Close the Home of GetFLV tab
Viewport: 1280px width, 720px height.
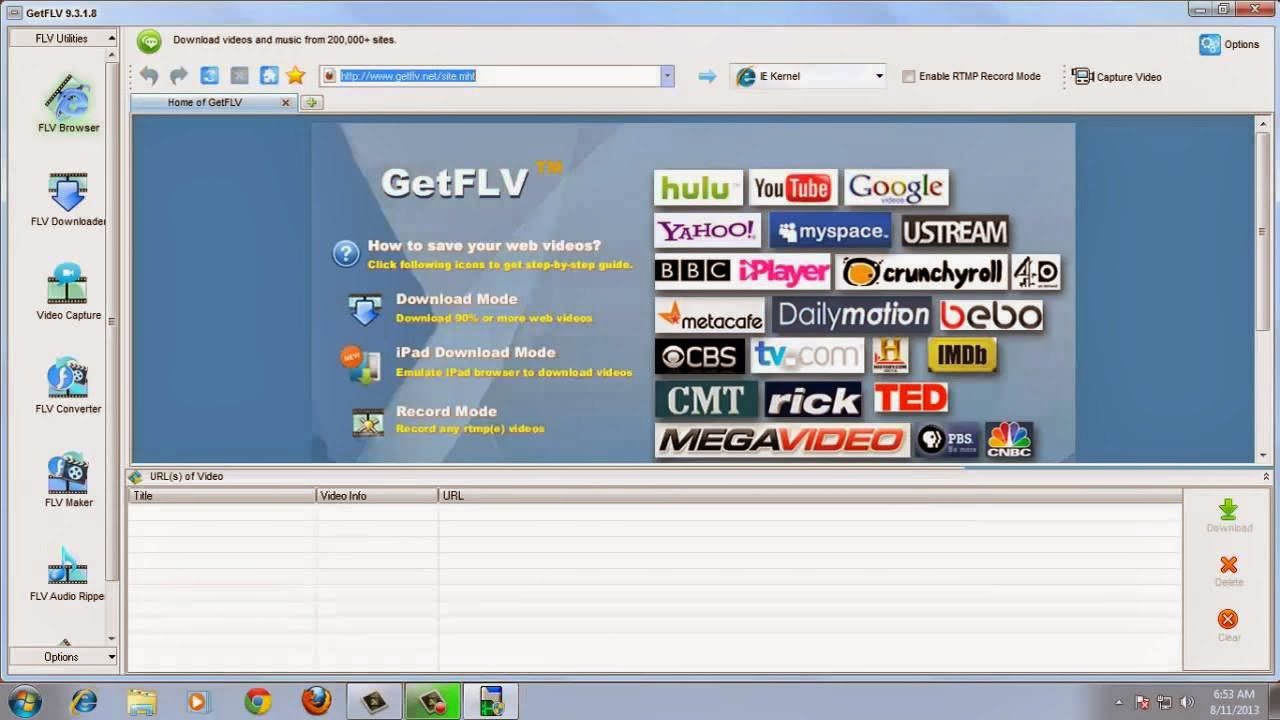286,102
